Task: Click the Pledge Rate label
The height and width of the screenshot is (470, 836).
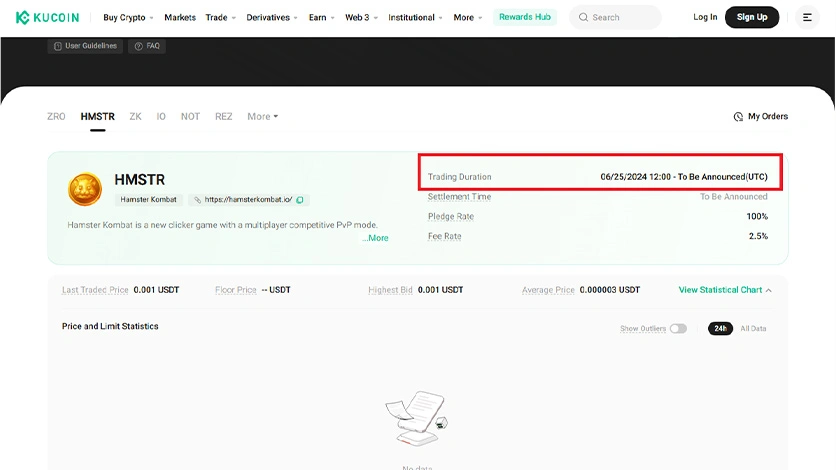Action: (x=451, y=216)
